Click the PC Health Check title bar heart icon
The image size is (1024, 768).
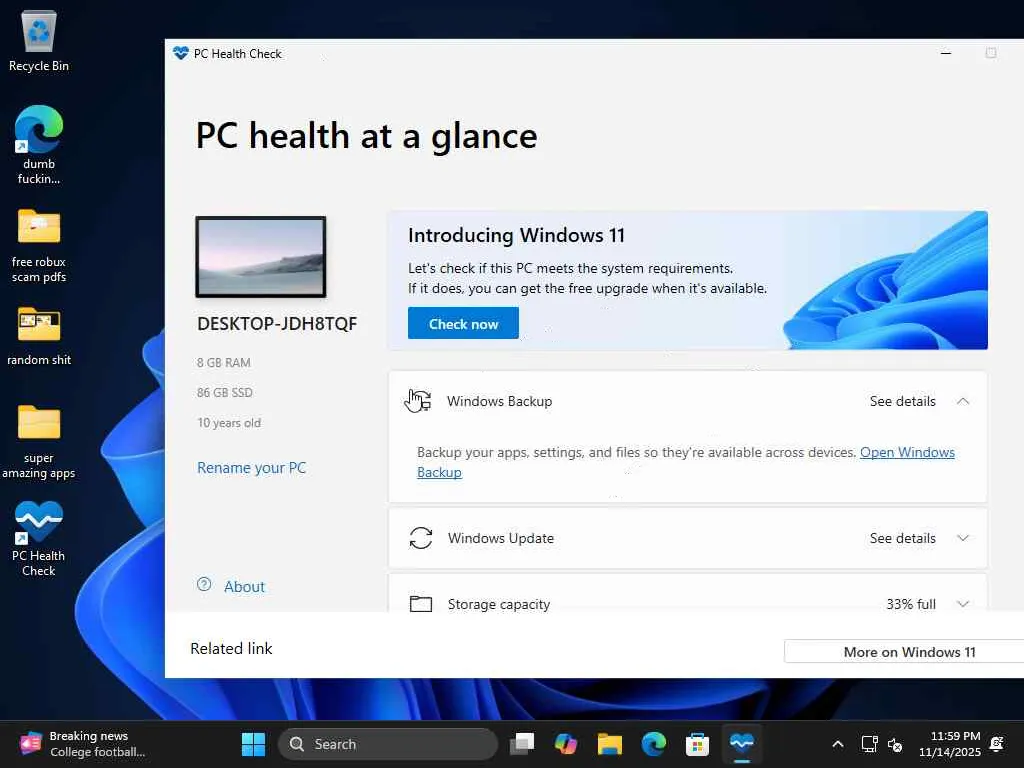pos(180,54)
